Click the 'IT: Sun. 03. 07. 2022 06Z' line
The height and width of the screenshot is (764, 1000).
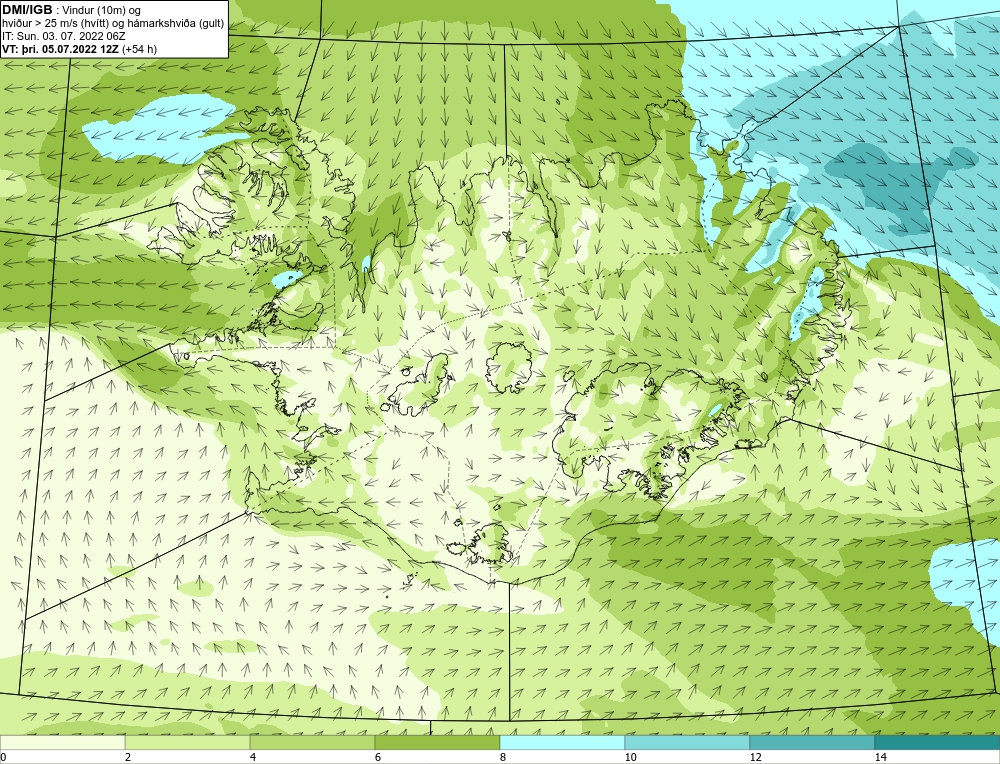tap(64, 36)
